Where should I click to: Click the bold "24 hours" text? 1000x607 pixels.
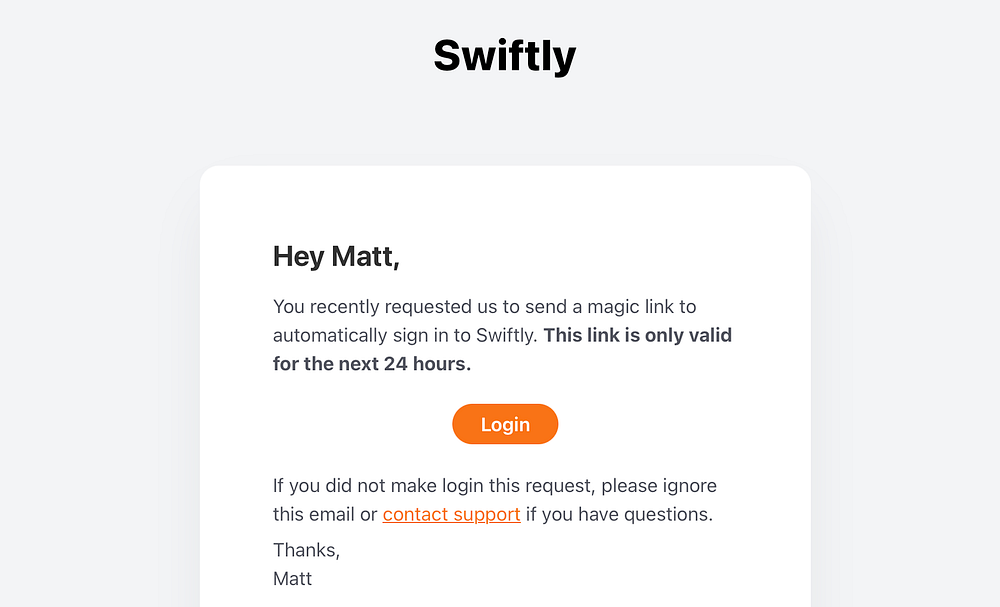pyautogui.click(x=427, y=364)
